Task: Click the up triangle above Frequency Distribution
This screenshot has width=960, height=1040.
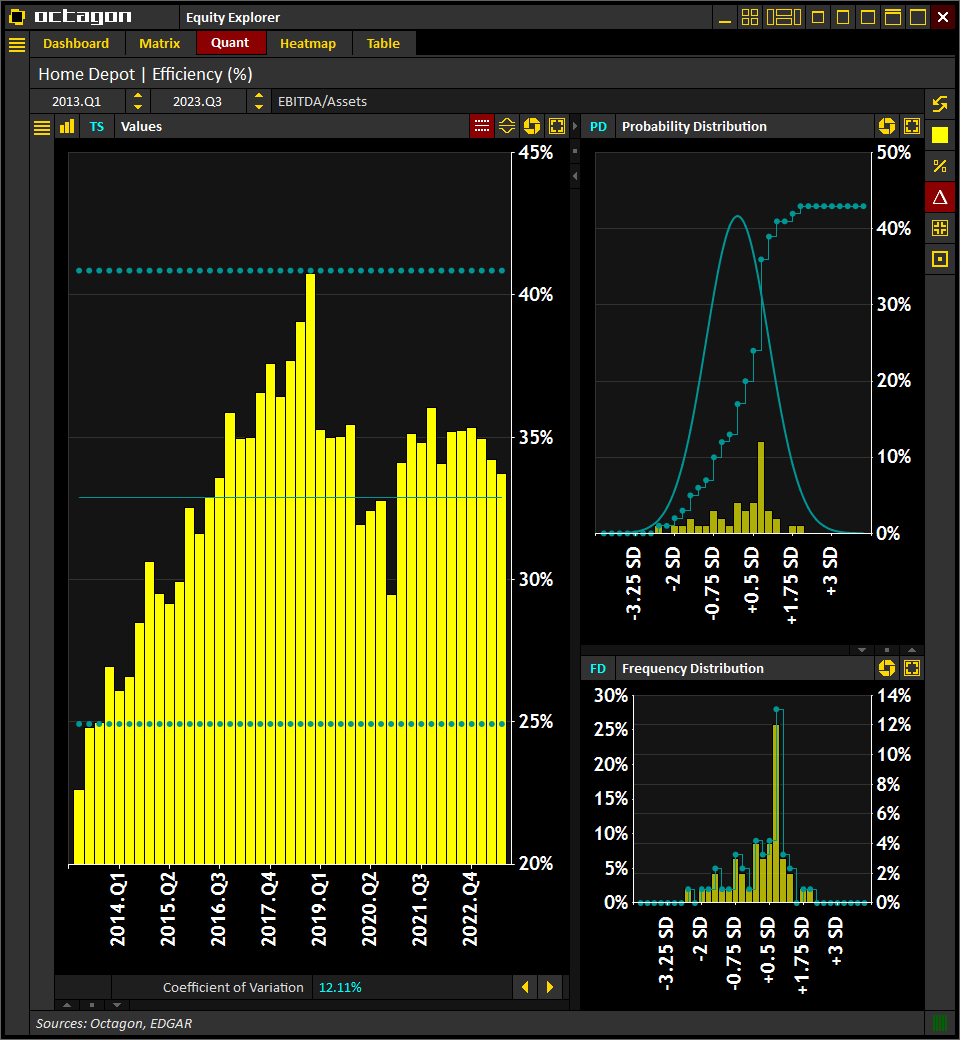Action: [x=912, y=650]
